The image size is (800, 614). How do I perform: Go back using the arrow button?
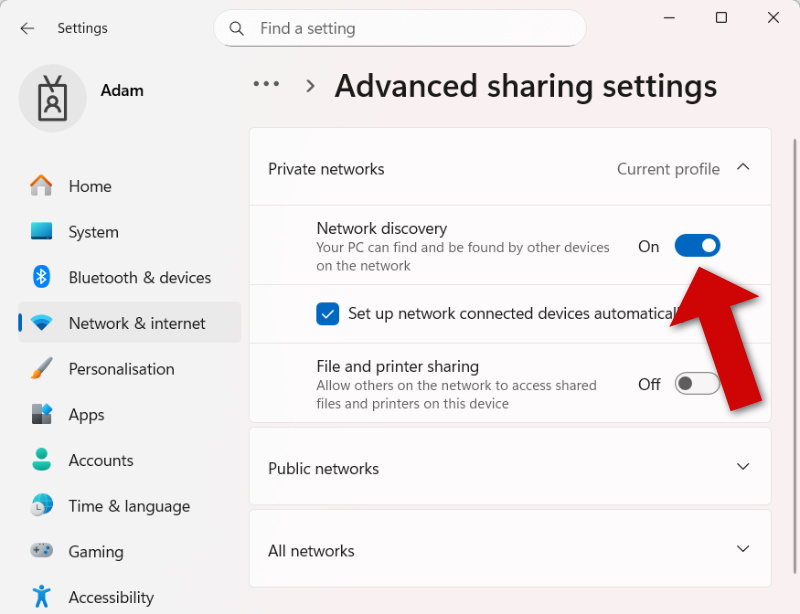[x=27, y=28]
